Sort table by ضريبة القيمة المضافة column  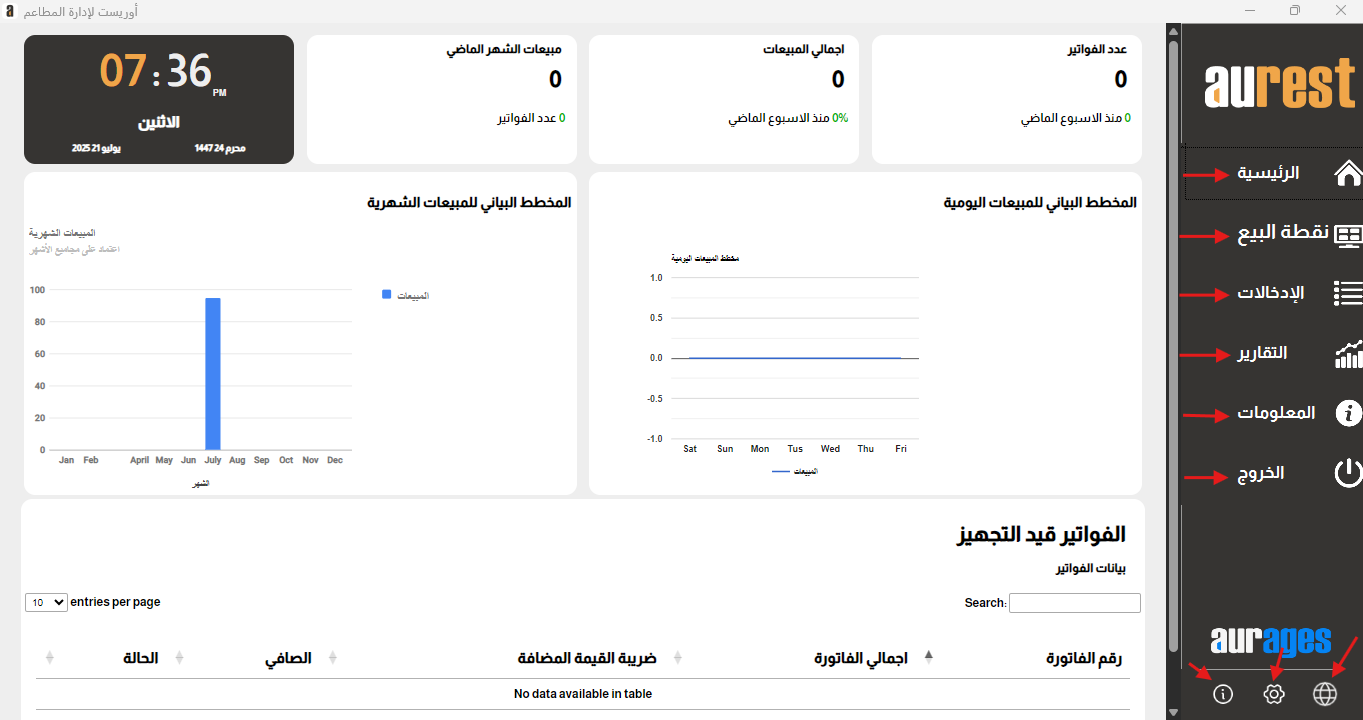click(587, 658)
